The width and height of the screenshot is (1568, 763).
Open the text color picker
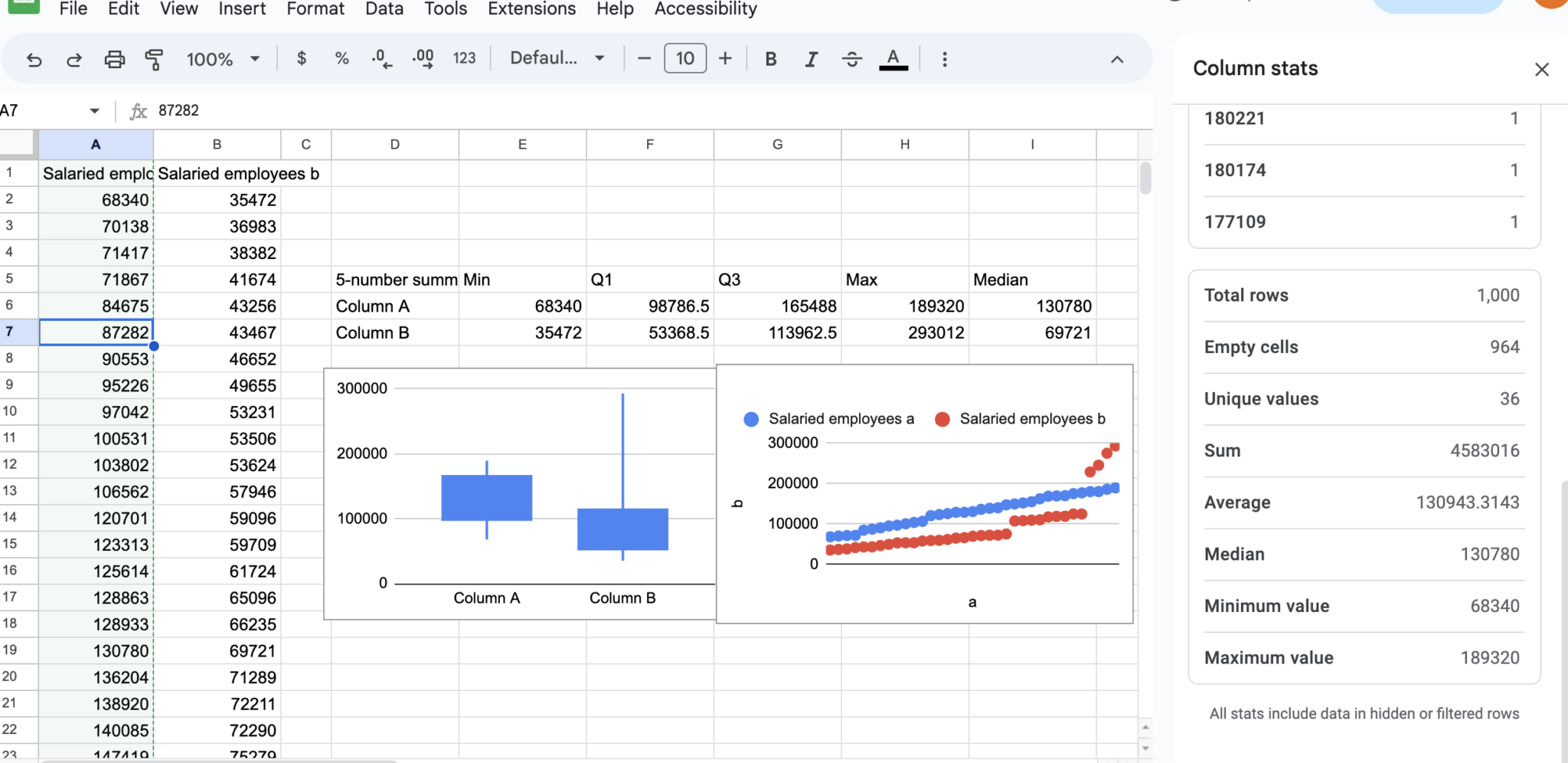(893, 58)
